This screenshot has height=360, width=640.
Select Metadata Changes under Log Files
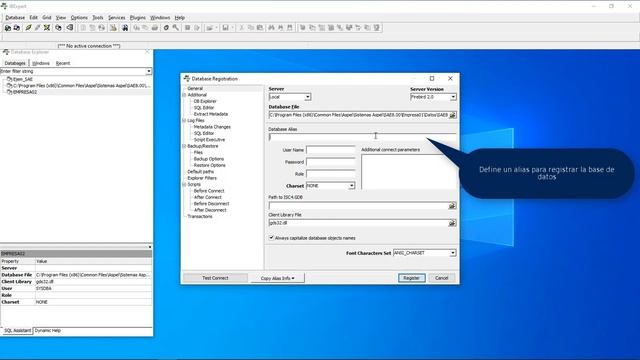[x=212, y=127]
